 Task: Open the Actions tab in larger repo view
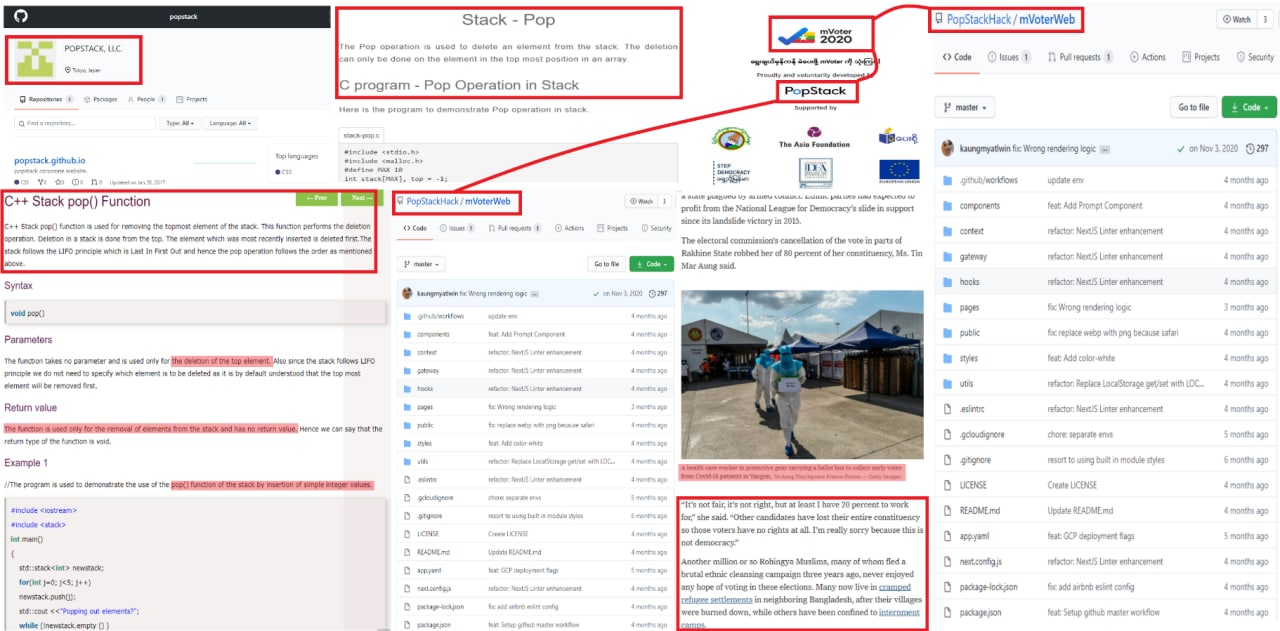coord(1147,57)
